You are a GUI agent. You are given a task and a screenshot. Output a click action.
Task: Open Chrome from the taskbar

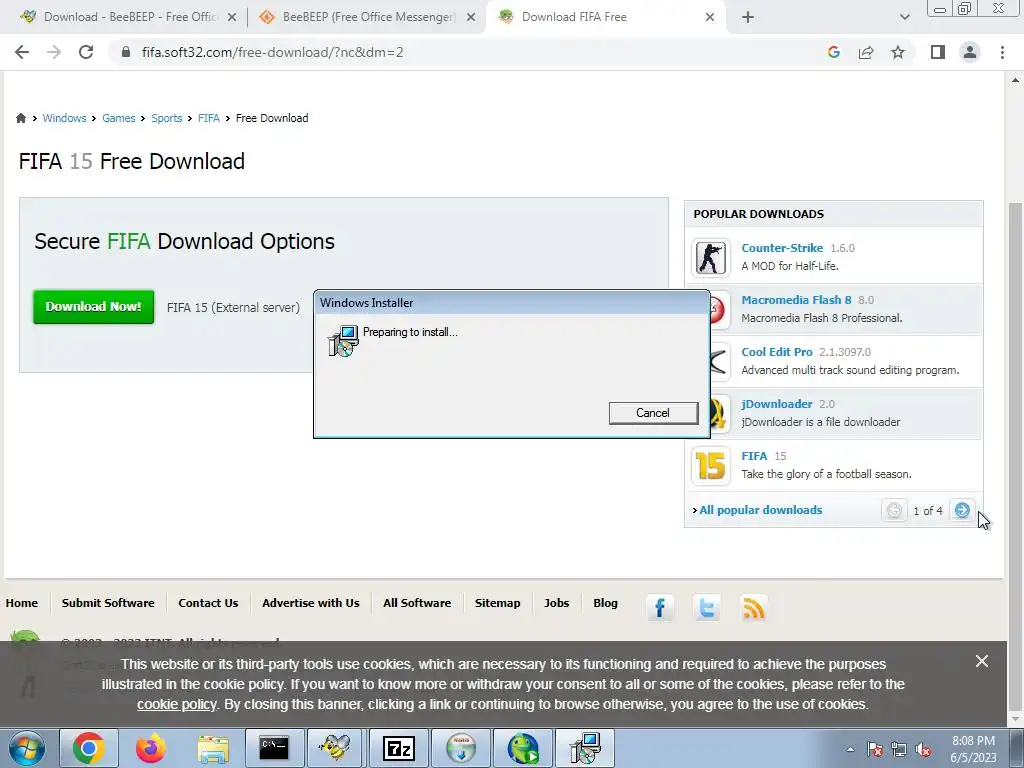tap(89, 748)
